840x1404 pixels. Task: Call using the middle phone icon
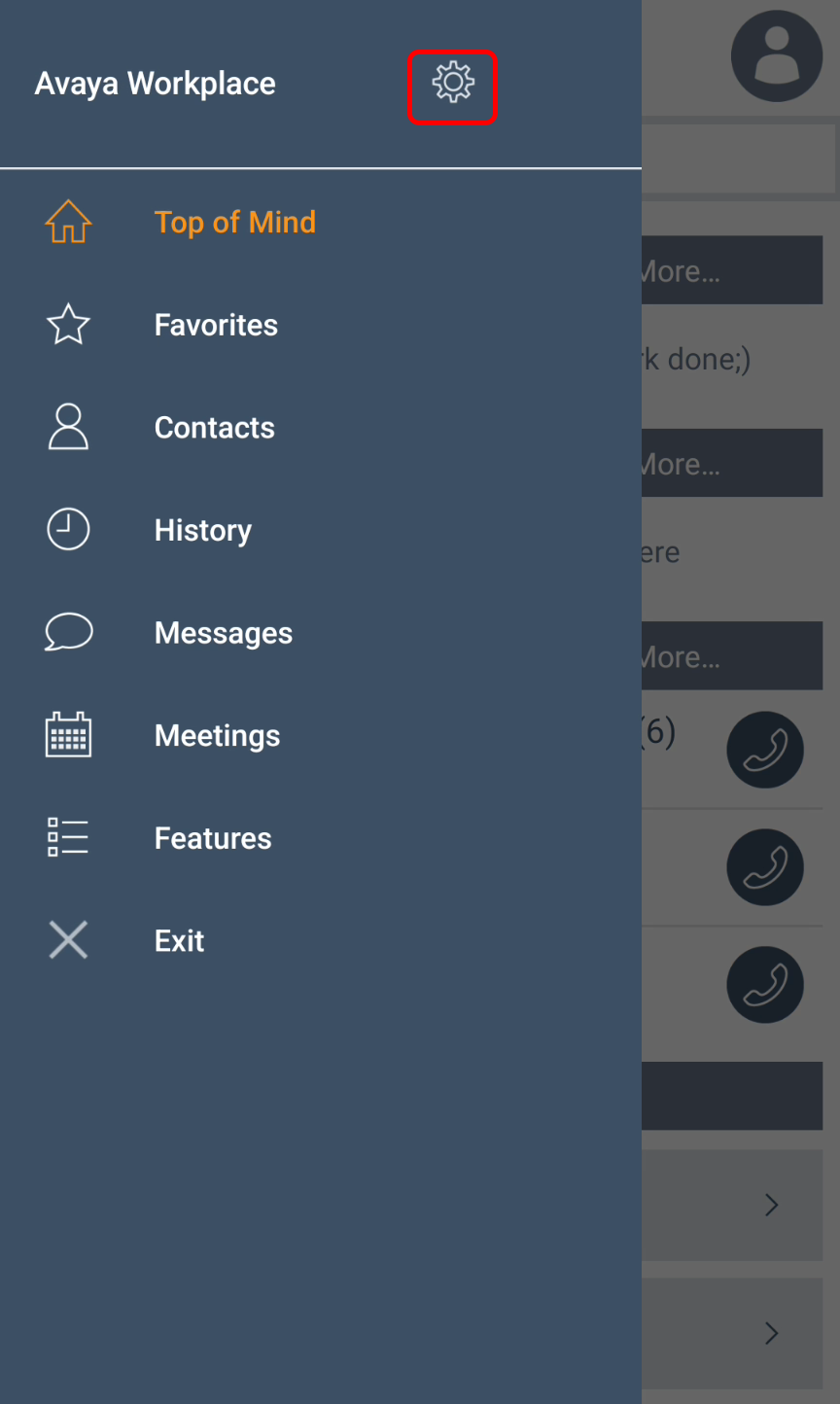[x=765, y=867]
